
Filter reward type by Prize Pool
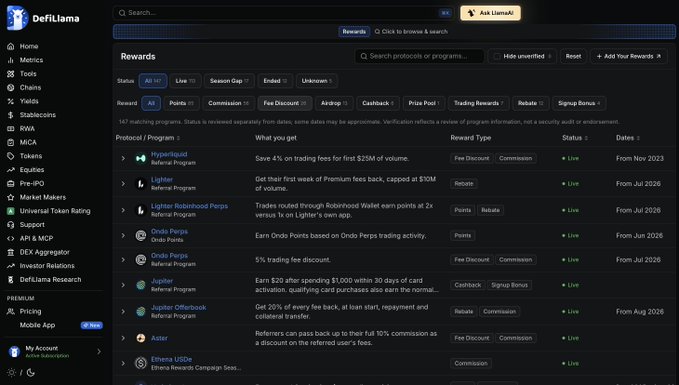coord(424,103)
